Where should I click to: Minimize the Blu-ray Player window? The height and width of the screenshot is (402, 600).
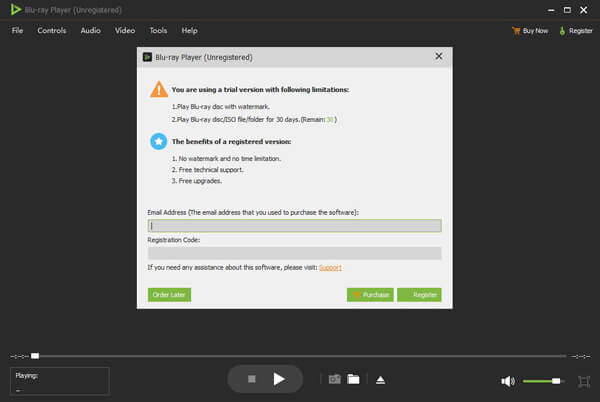(x=551, y=10)
